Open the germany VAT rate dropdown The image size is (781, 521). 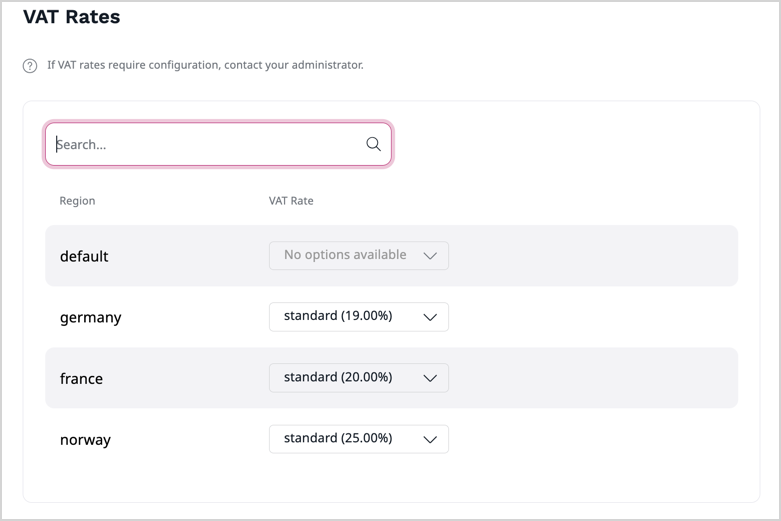[x=358, y=317]
